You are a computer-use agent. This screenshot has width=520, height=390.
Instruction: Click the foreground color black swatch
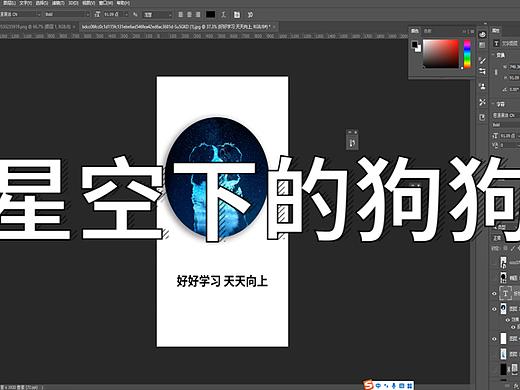click(x=414, y=44)
